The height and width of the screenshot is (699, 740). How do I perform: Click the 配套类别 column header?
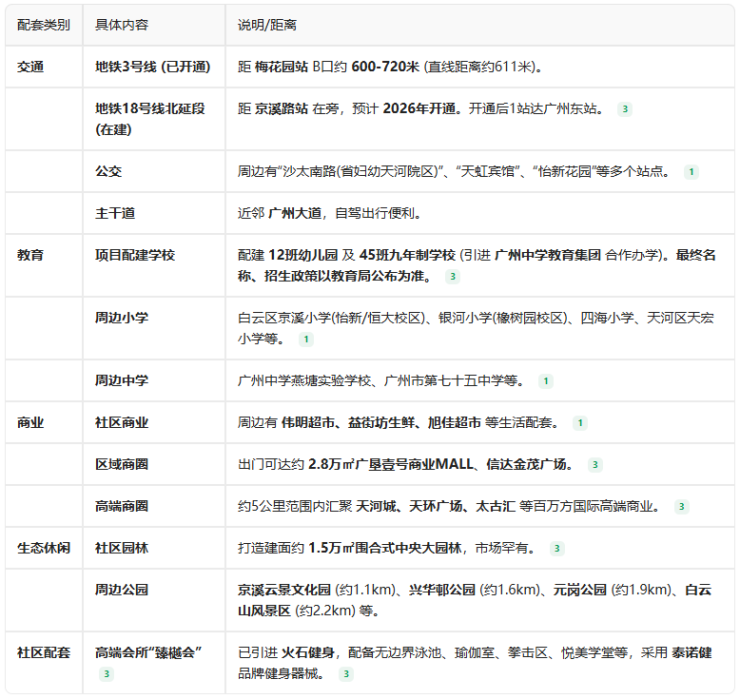44,24
